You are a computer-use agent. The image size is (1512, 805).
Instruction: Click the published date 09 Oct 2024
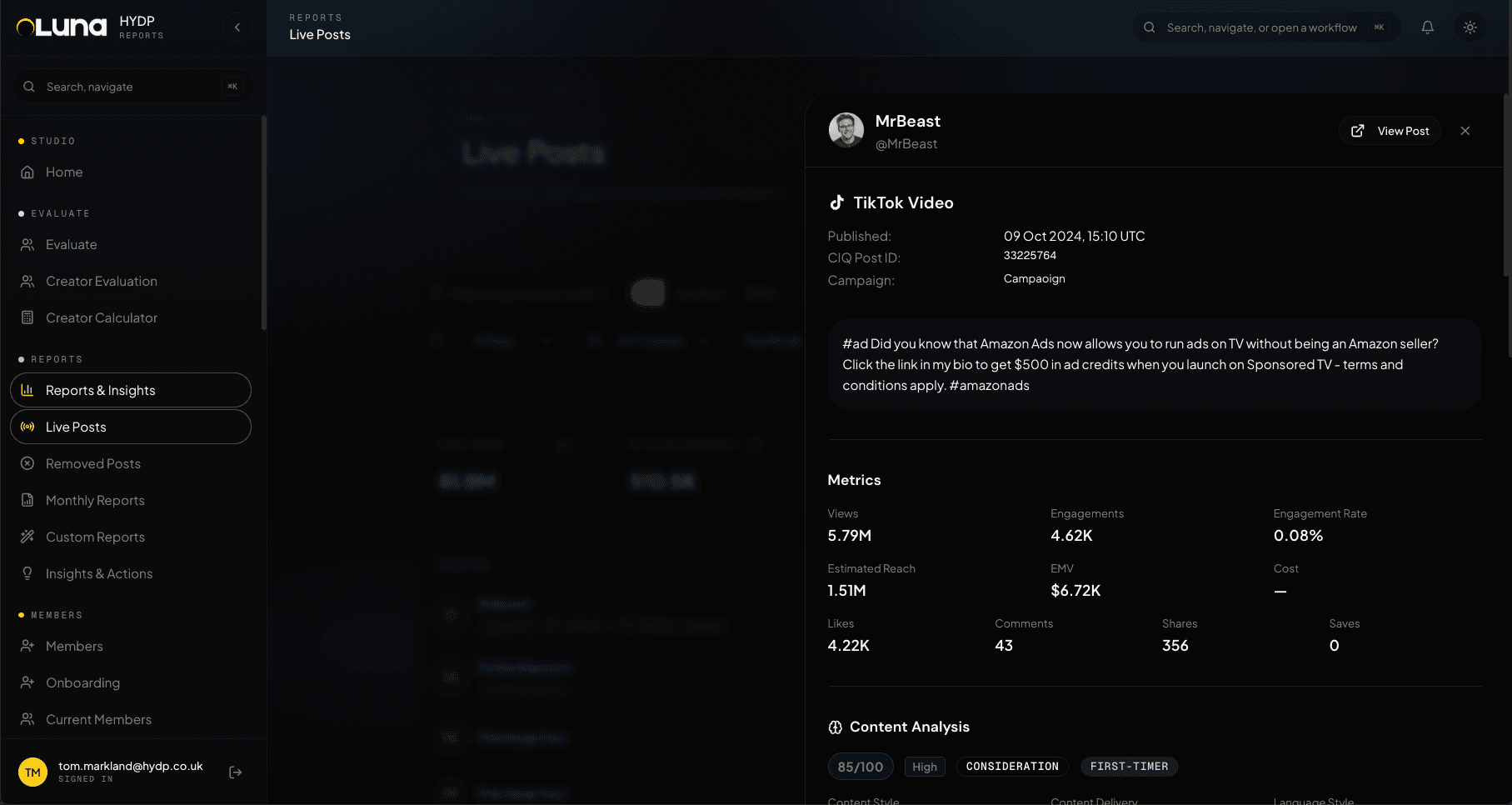coord(1075,237)
